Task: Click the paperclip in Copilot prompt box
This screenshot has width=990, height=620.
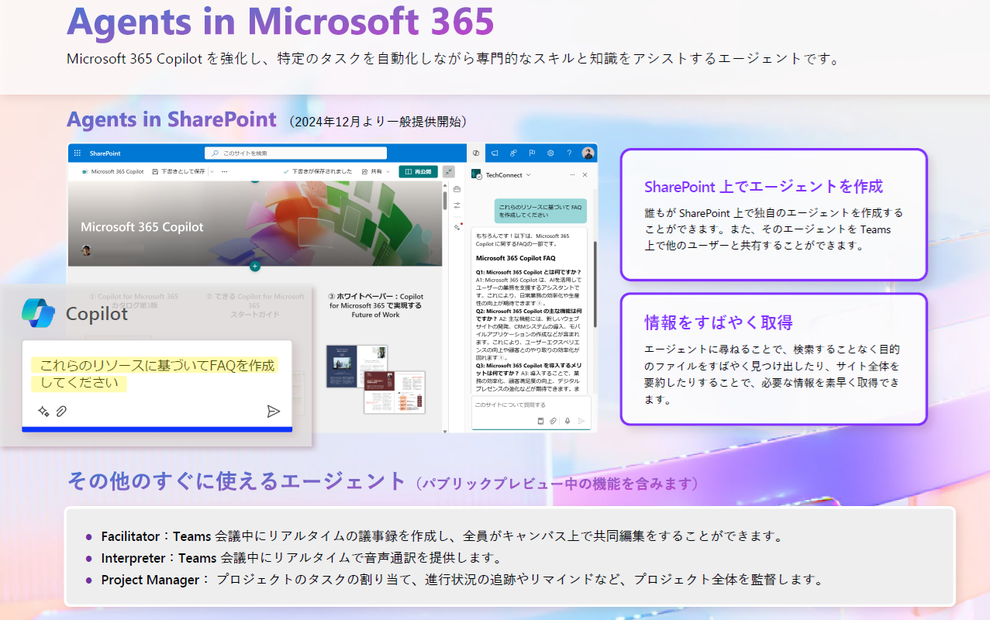Action: coord(61,412)
